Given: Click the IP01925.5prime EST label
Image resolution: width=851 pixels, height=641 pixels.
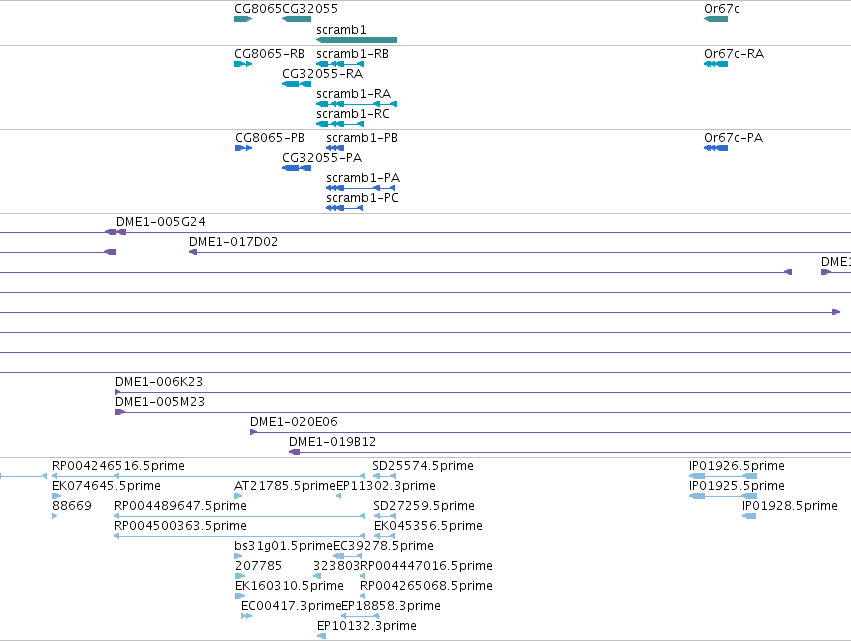Looking at the screenshot, I should 736,486.
